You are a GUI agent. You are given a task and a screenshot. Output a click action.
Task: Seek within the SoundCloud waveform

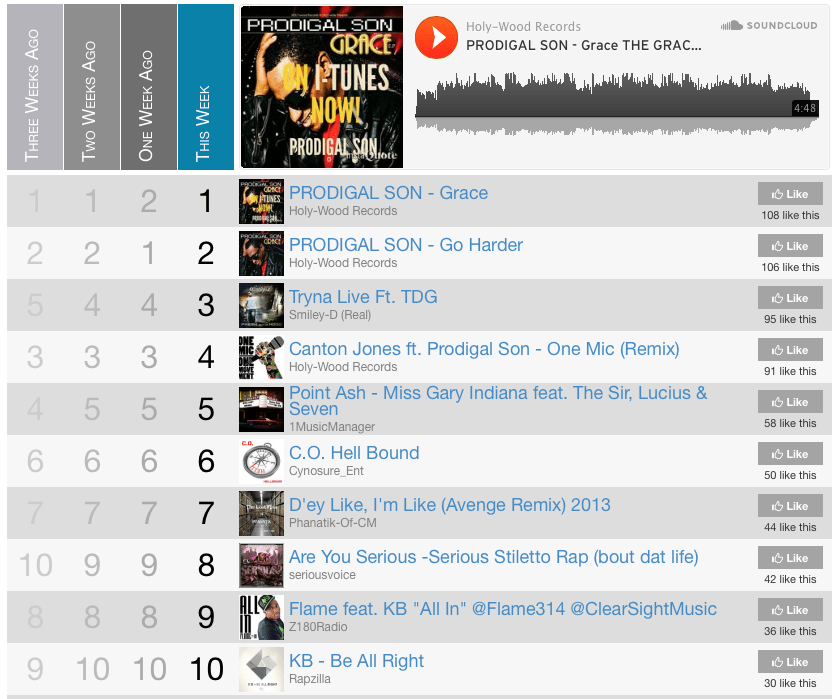[x=617, y=103]
